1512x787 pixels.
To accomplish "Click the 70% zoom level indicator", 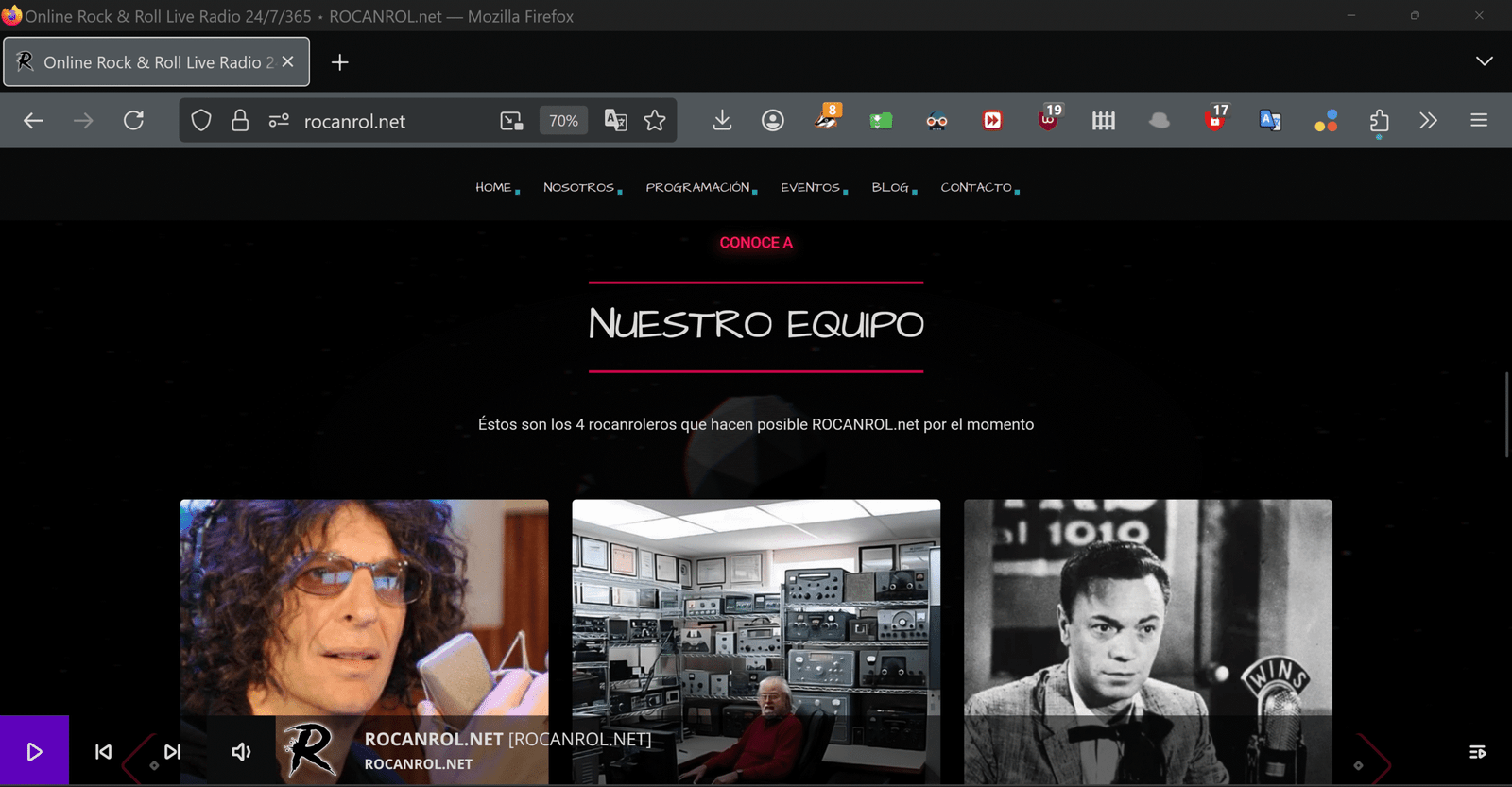I will (x=563, y=120).
